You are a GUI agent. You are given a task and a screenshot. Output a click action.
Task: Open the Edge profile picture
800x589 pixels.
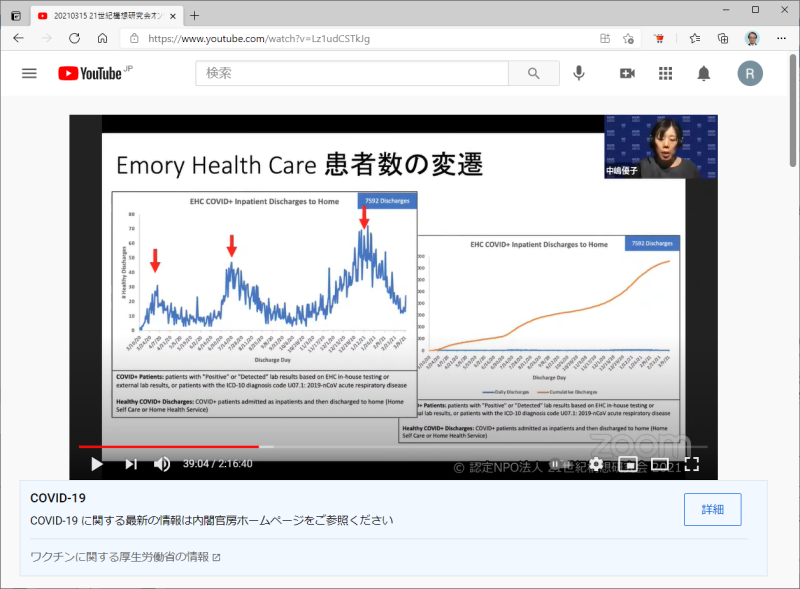point(752,38)
